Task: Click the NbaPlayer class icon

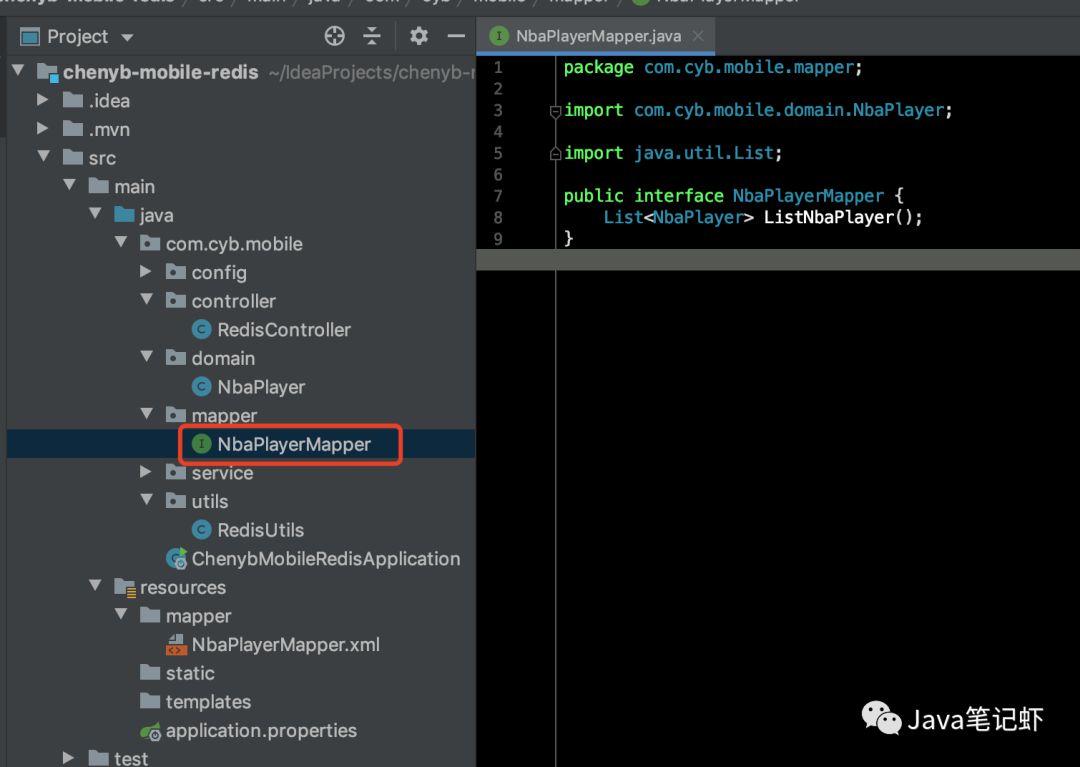Action: tap(201, 387)
